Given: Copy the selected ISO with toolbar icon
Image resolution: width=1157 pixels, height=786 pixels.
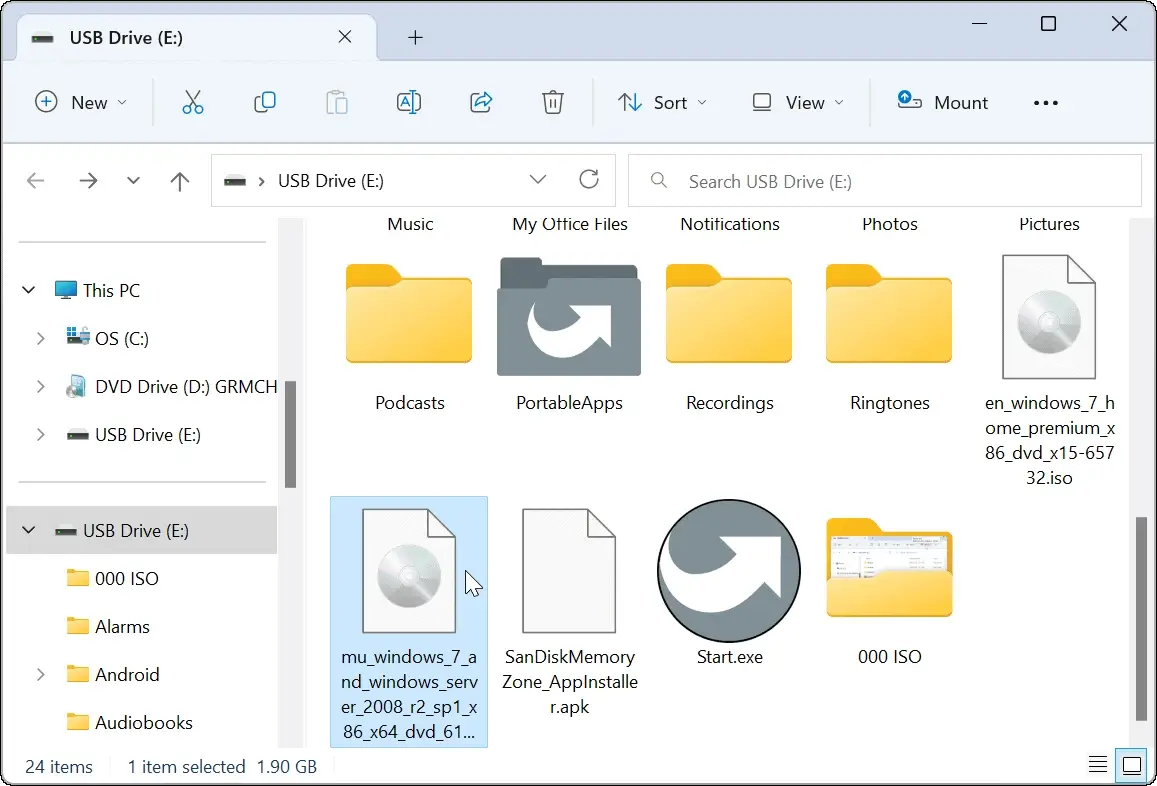Looking at the screenshot, I should (265, 102).
